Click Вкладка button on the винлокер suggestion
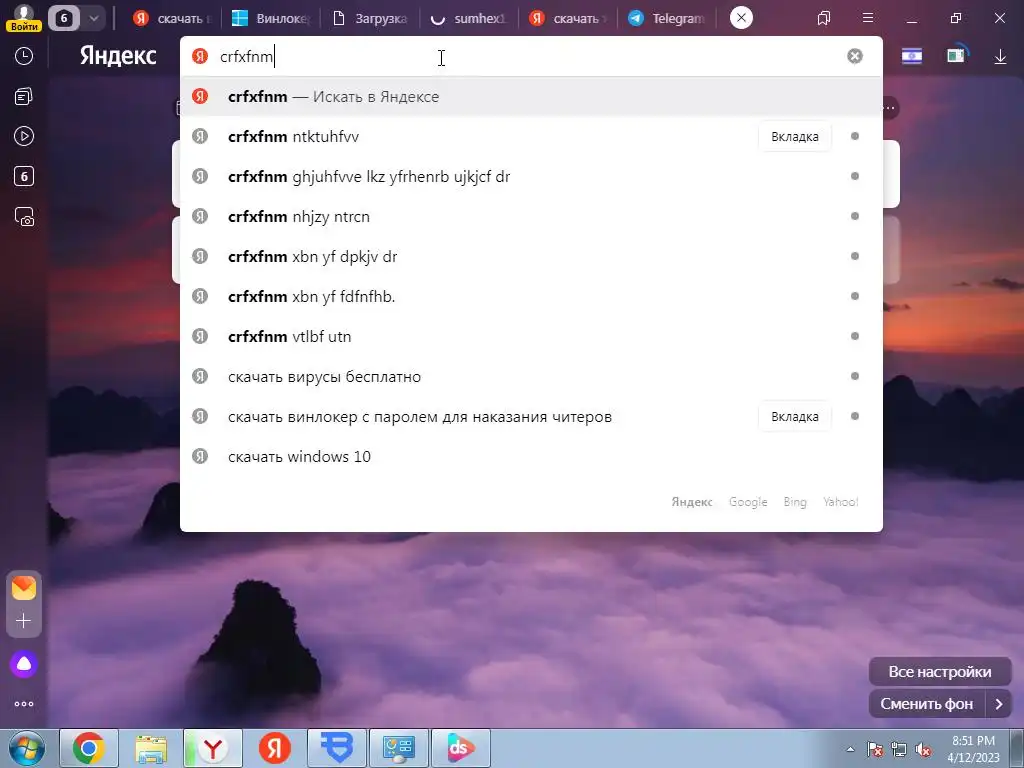The image size is (1024, 768). coord(794,417)
